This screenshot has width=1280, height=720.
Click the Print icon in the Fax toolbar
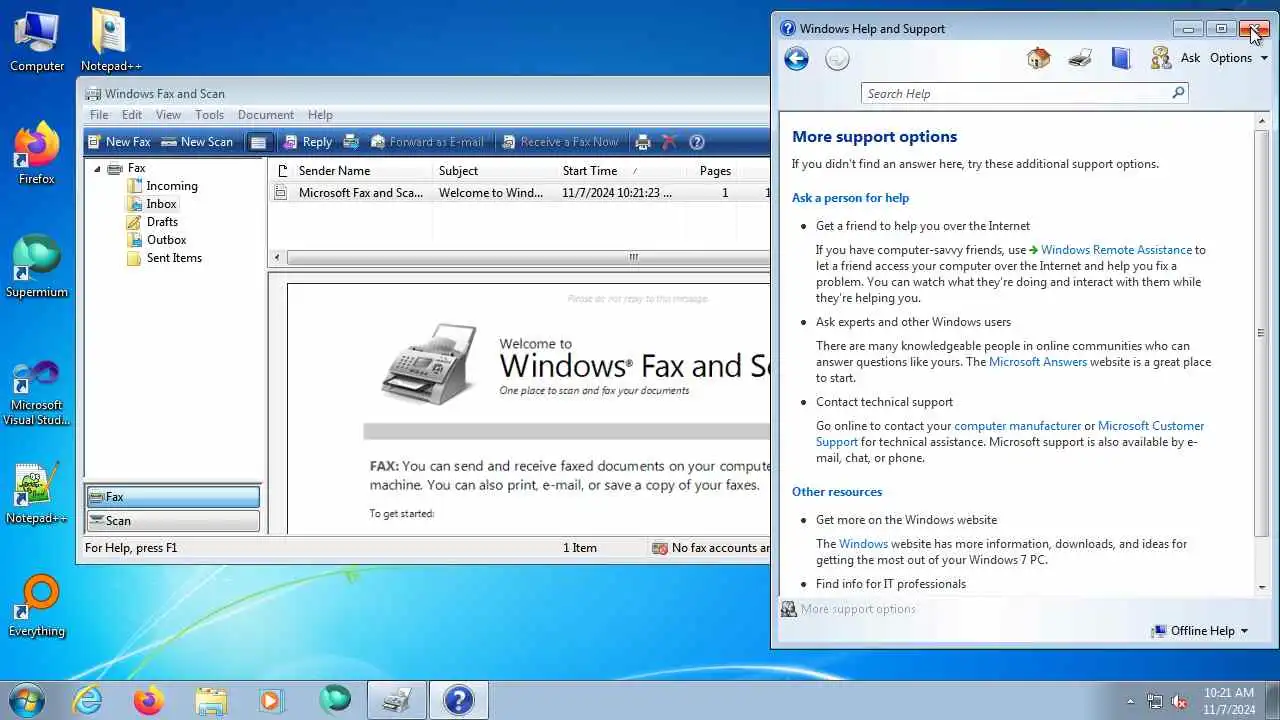(643, 142)
